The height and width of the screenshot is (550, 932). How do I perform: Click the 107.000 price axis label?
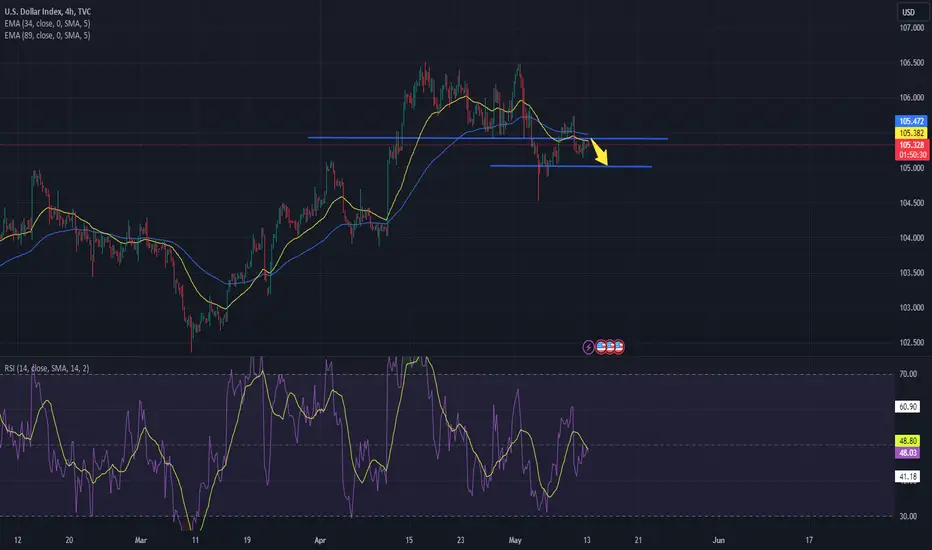click(x=911, y=28)
